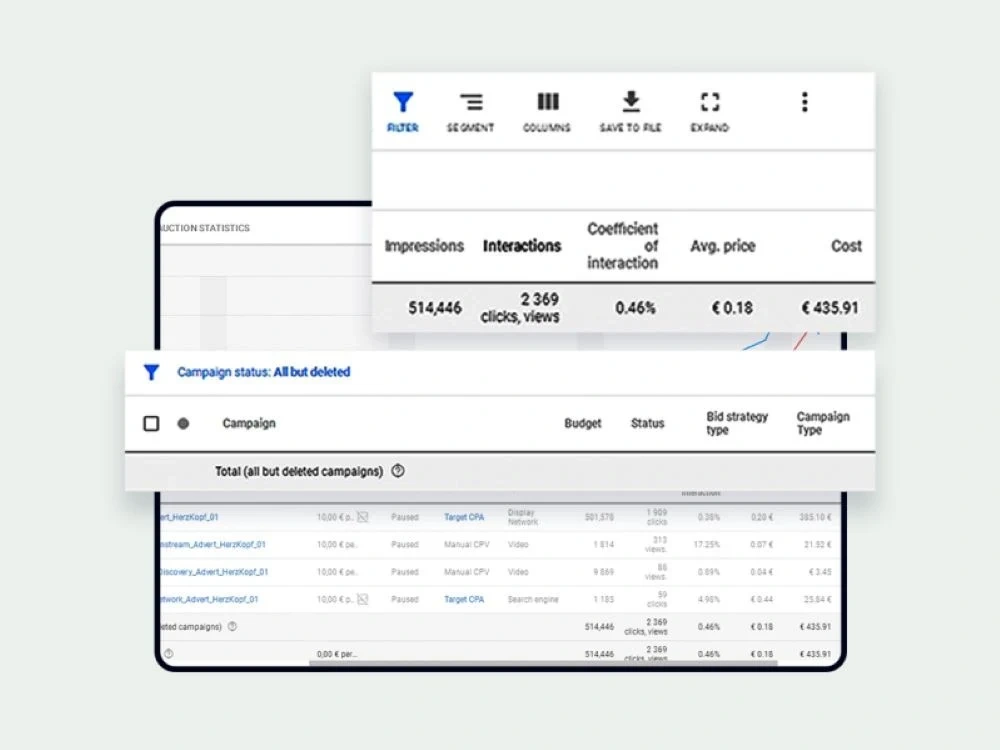
Task: Click the Status column header
Action: 647,423
